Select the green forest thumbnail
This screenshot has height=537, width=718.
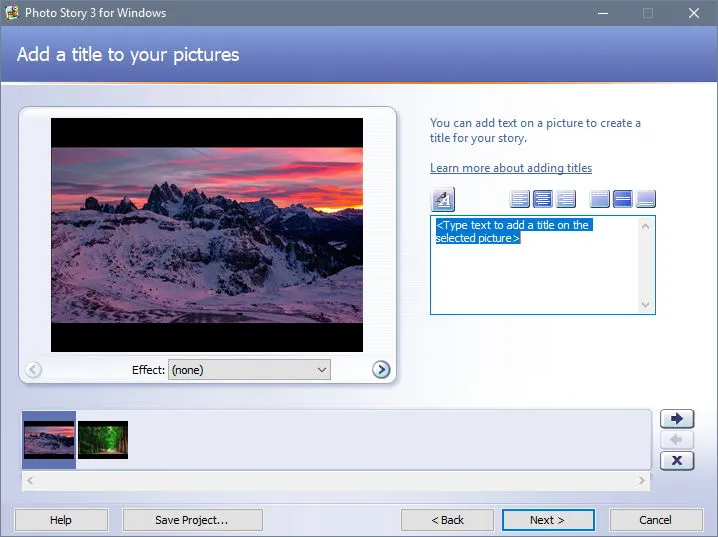coord(103,440)
